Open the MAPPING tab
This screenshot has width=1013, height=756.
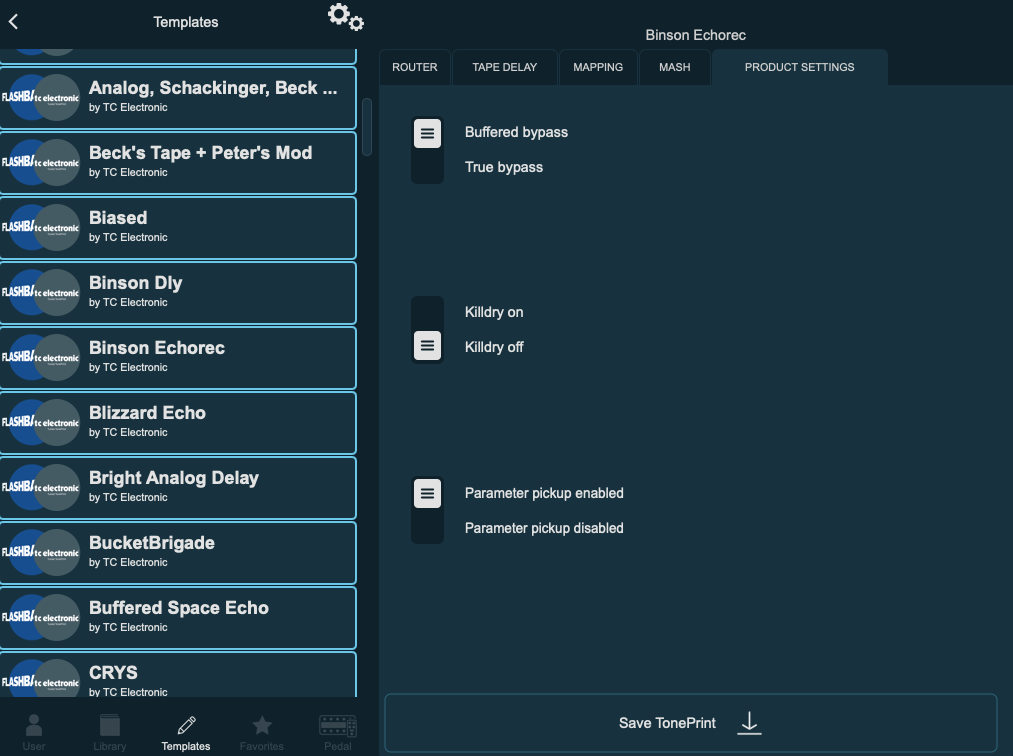click(597, 67)
